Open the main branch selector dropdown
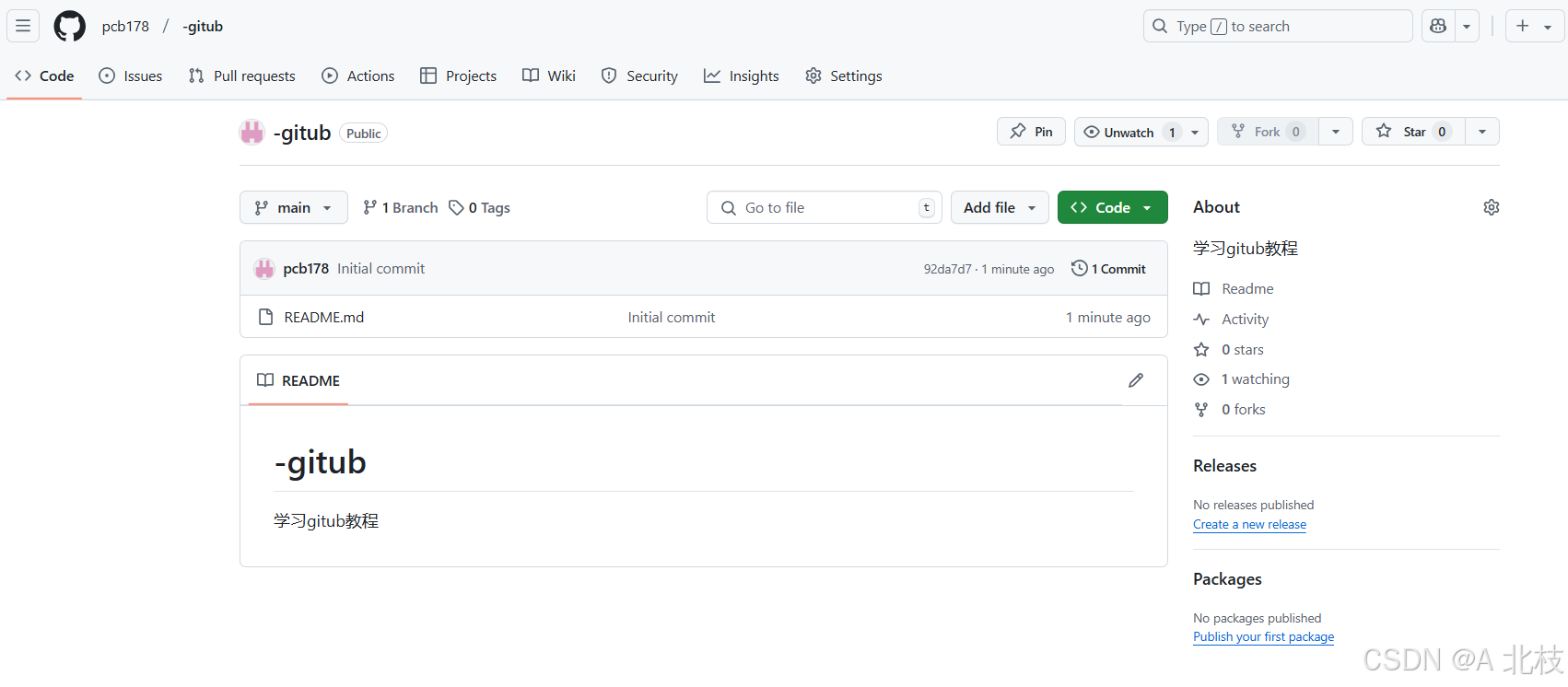The height and width of the screenshot is (687, 1568). 294,207
